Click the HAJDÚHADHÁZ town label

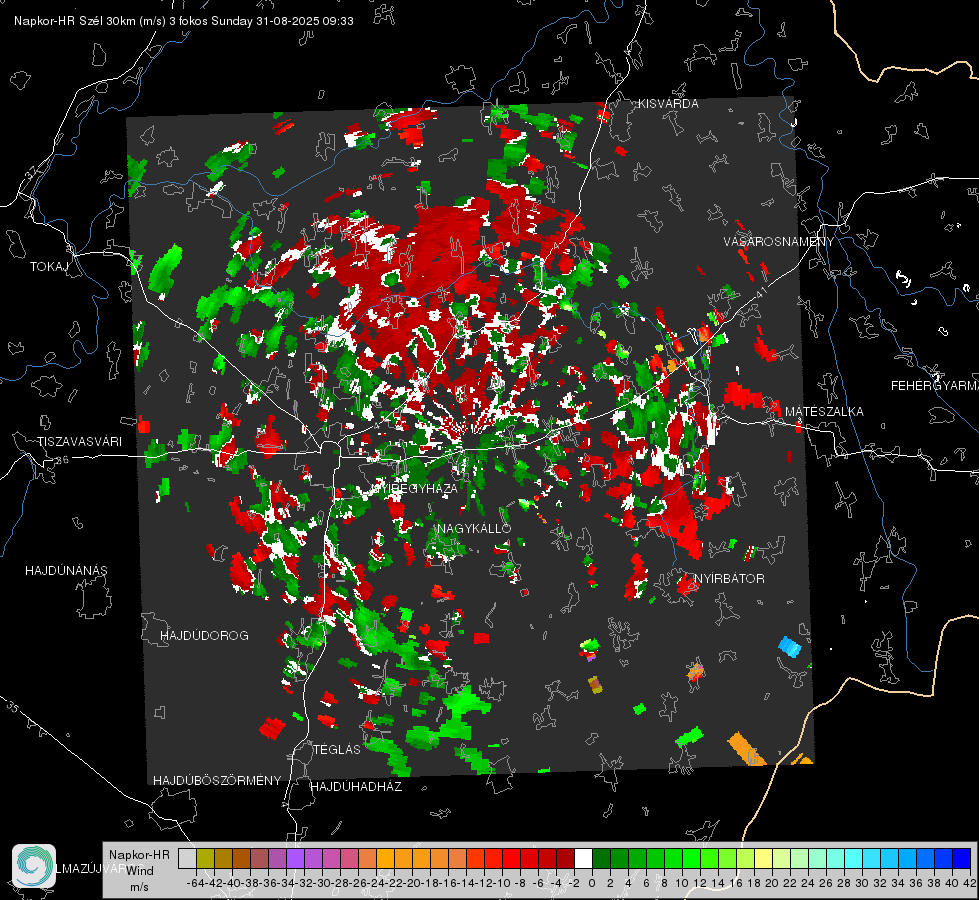pos(356,786)
